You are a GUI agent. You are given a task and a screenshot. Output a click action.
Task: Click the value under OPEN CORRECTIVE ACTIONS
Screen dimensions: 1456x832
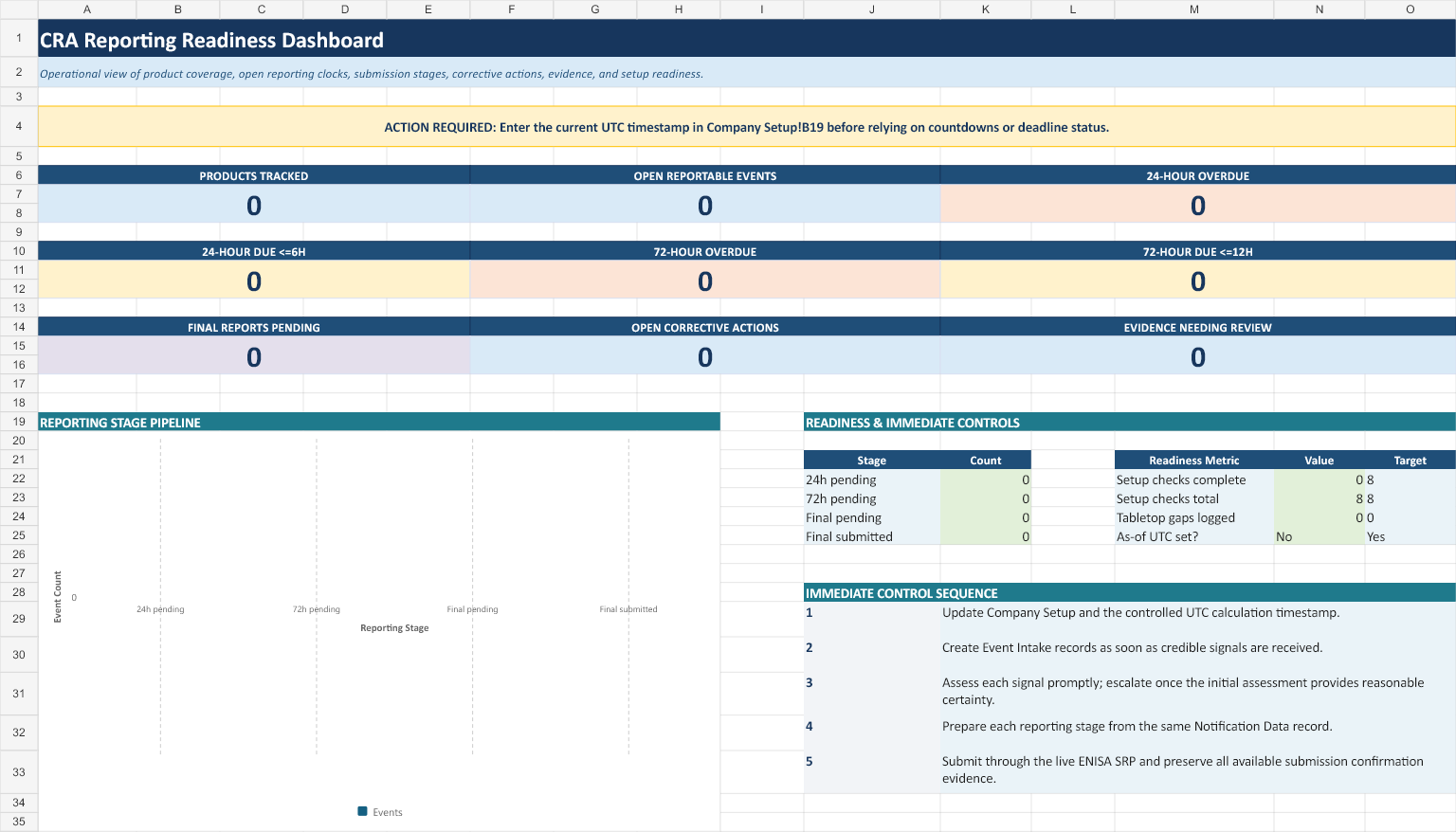click(705, 356)
